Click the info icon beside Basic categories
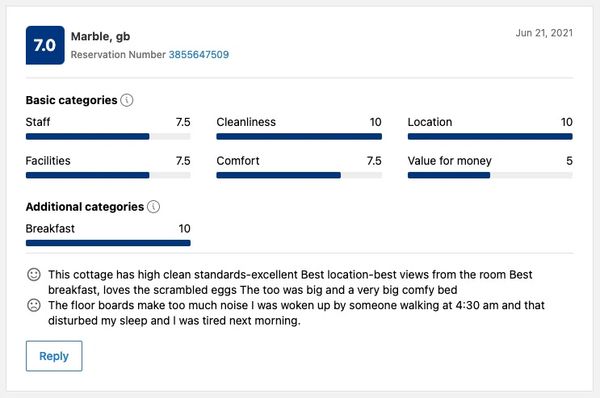The height and width of the screenshot is (398, 600). tap(127, 100)
